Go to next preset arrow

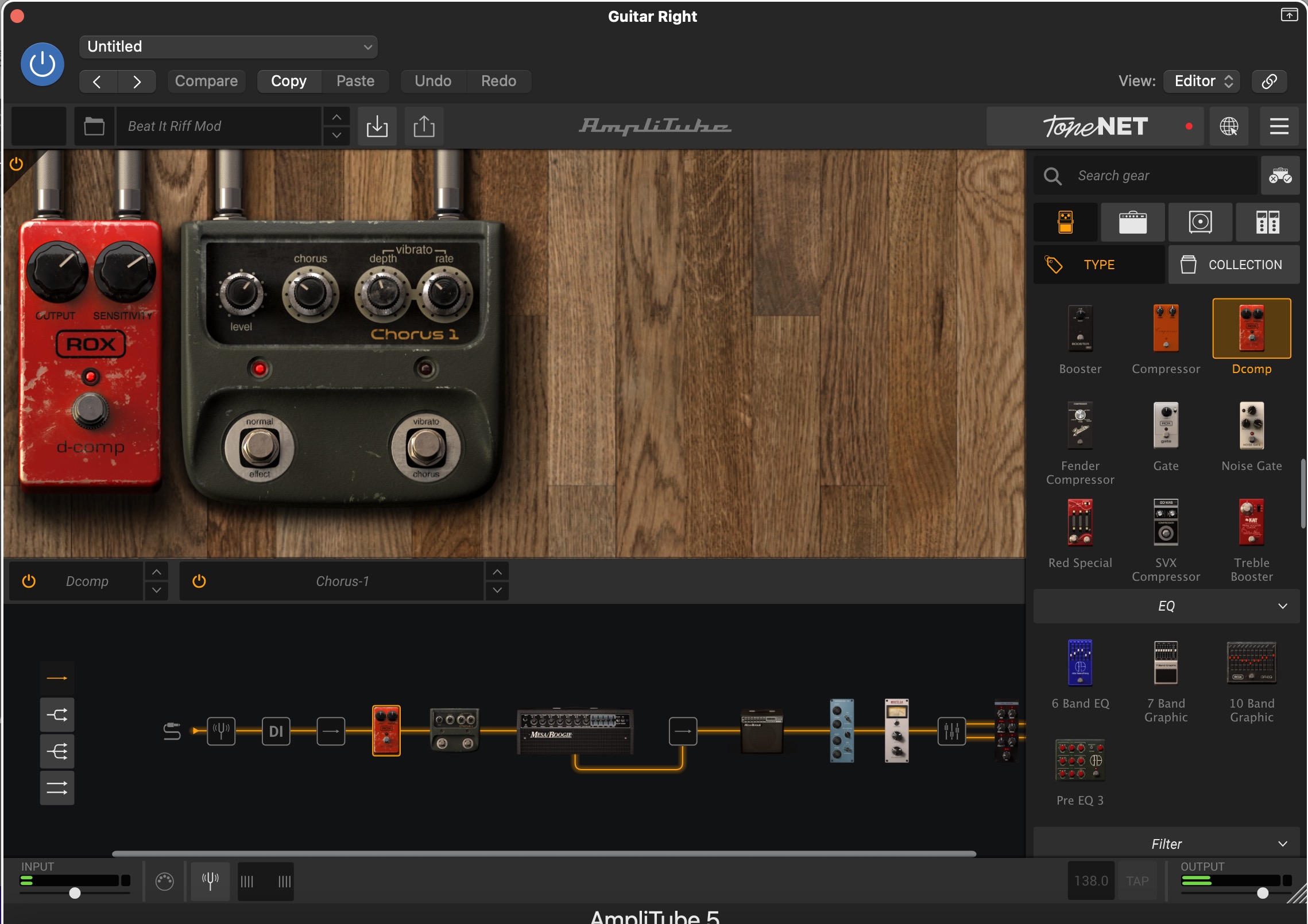pyautogui.click(x=137, y=81)
